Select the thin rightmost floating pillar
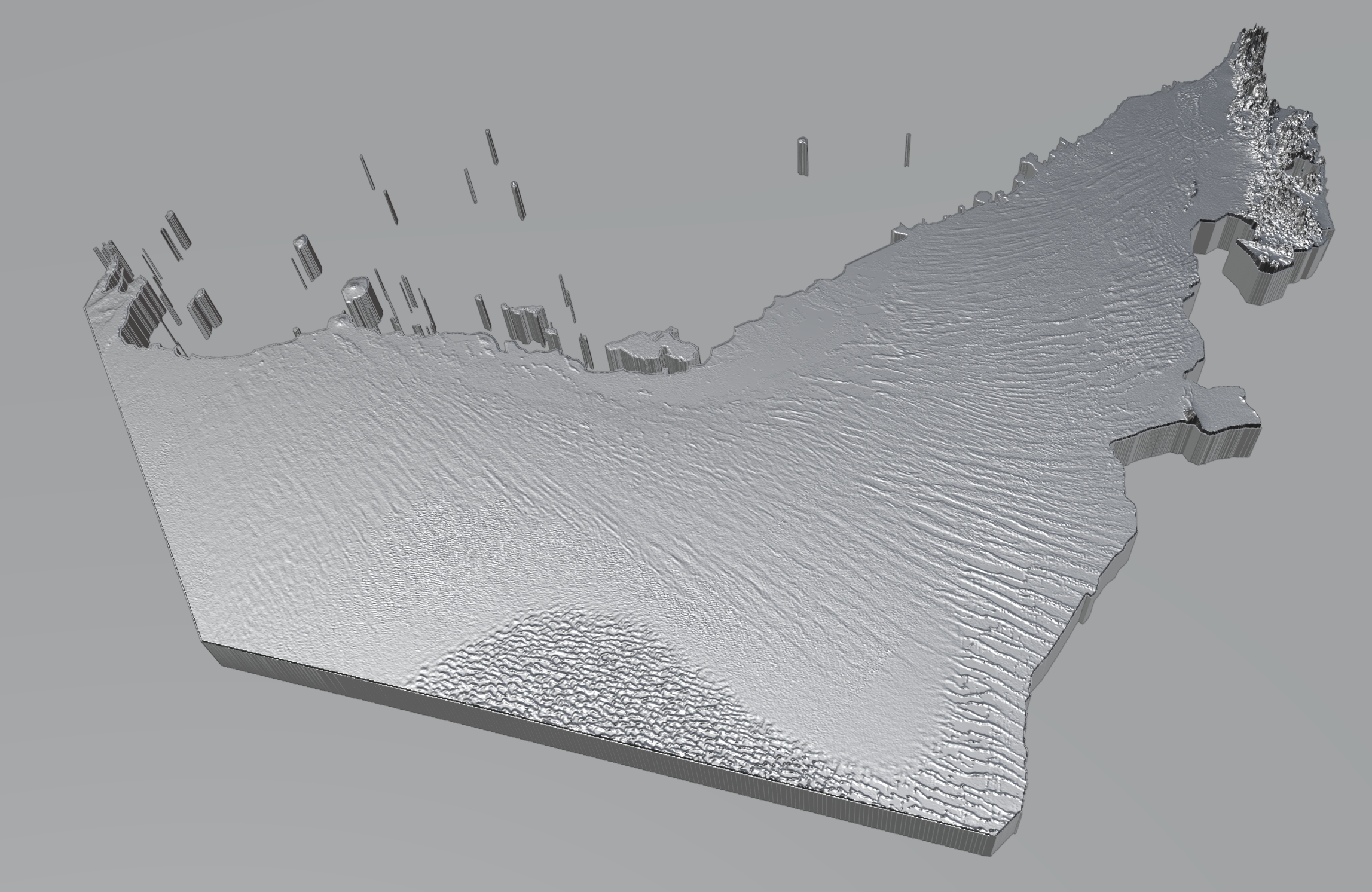The height and width of the screenshot is (892, 1372). click(x=907, y=149)
